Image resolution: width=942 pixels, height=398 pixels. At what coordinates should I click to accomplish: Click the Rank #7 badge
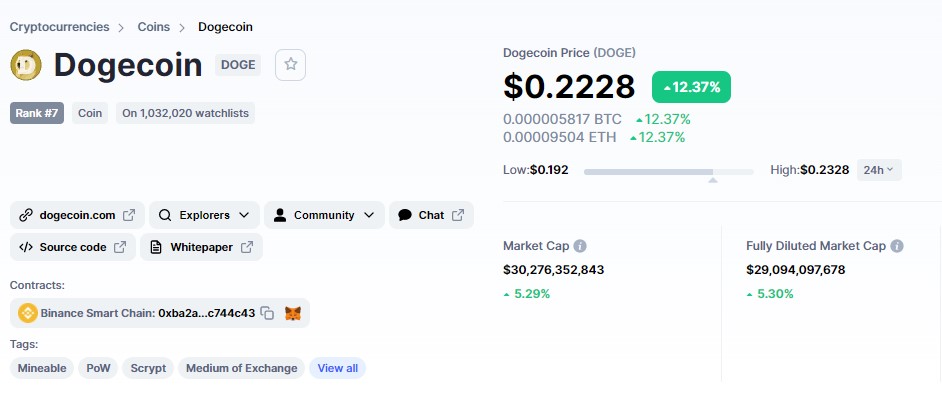click(37, 113)
